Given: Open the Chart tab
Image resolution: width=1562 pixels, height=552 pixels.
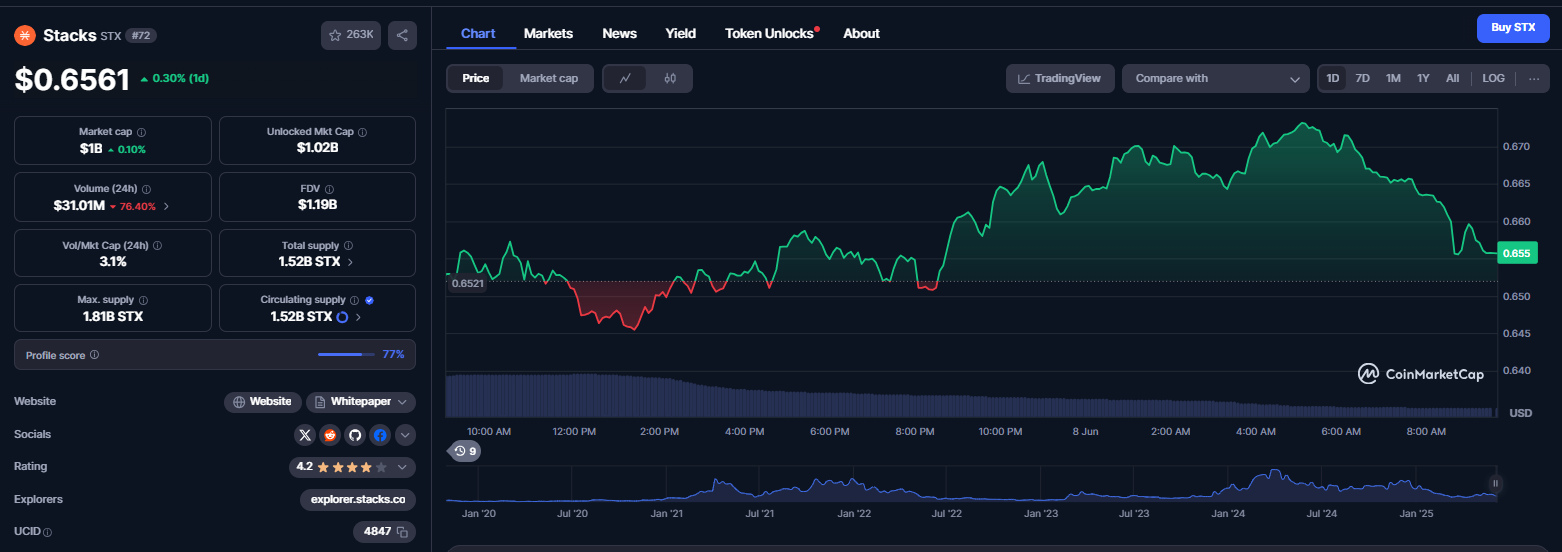Looking at the screenshot, I should point(478,33).
